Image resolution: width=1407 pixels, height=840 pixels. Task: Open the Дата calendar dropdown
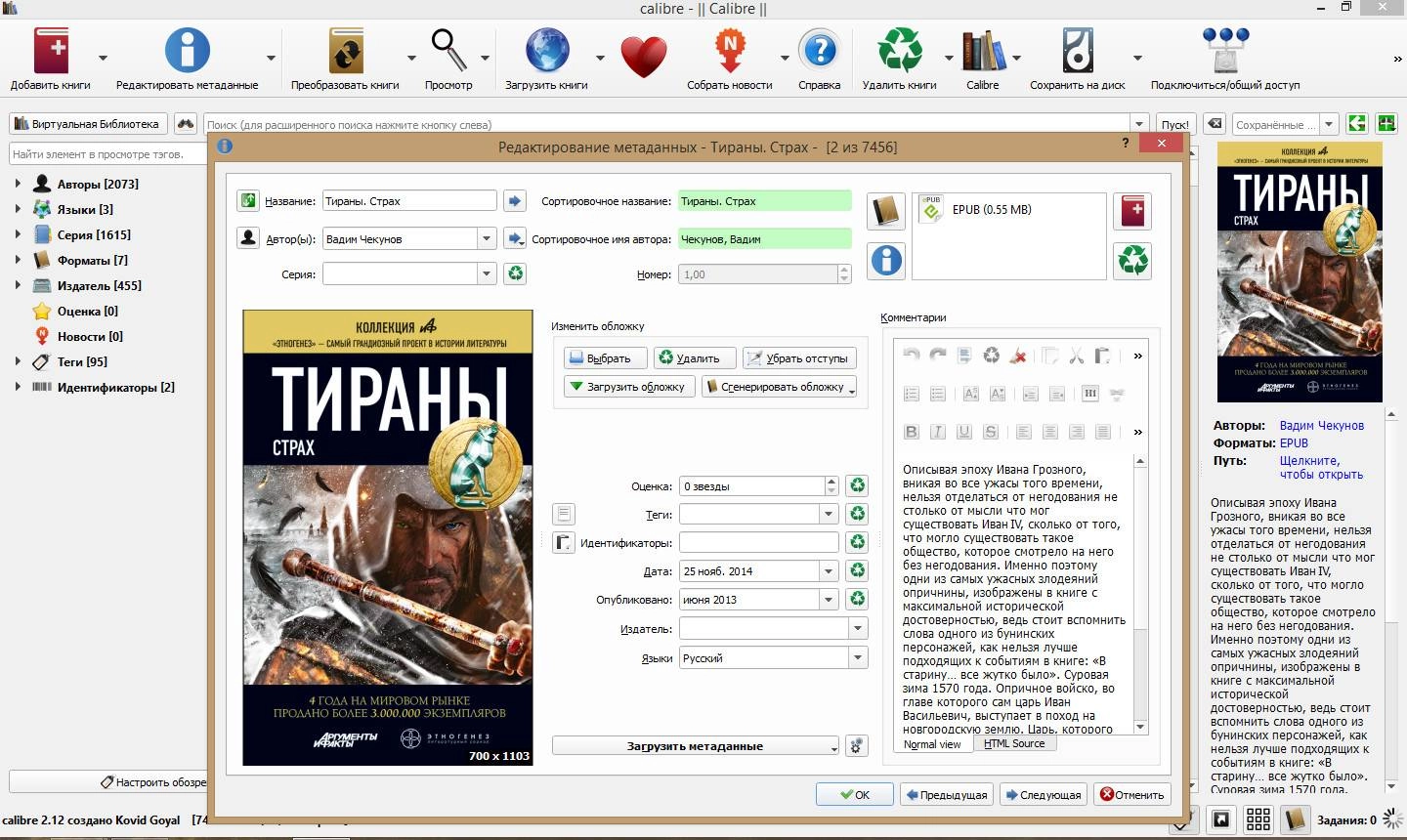(x=829, y=571)
